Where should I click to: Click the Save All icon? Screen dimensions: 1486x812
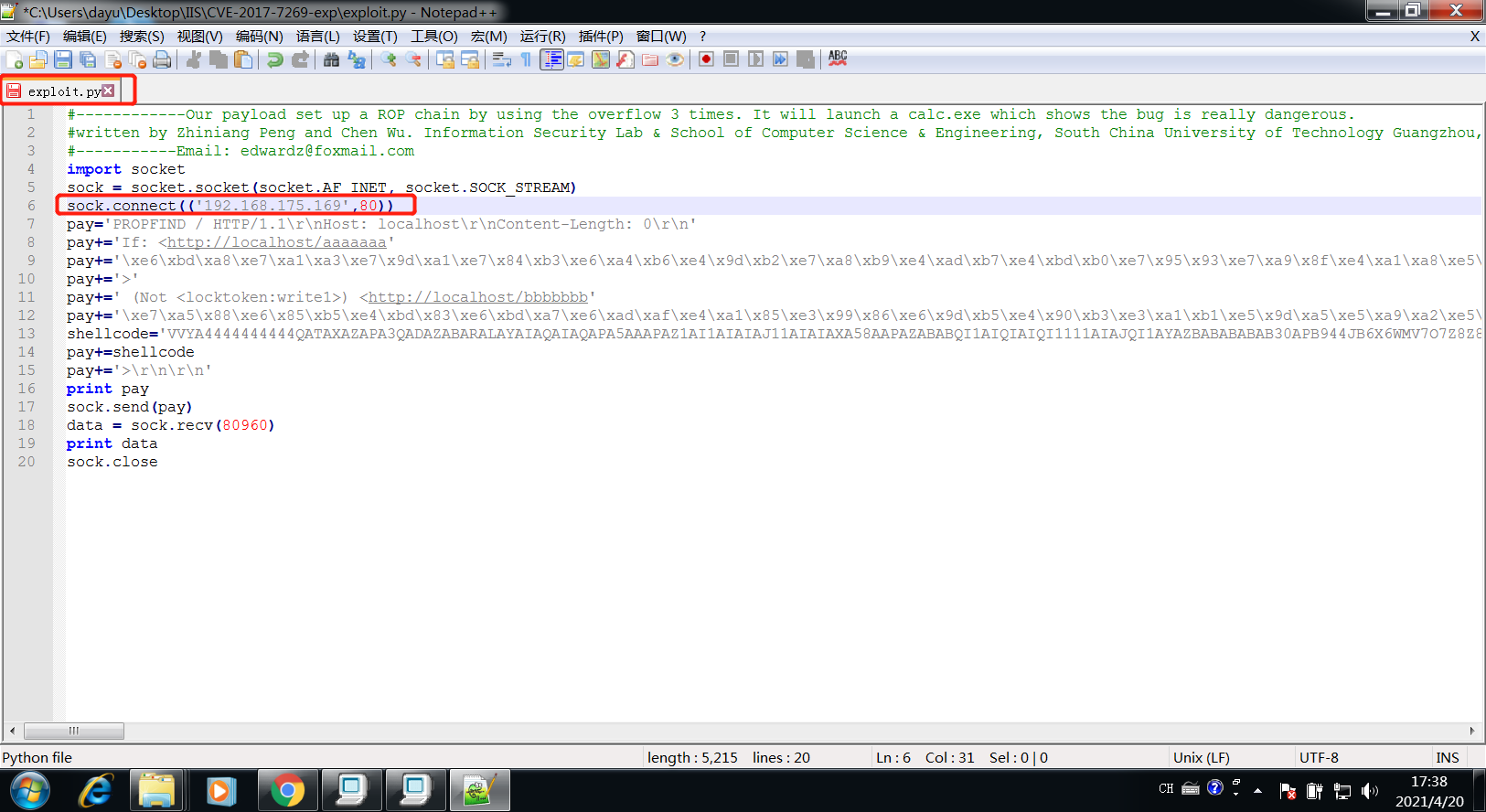coord(88,59)
